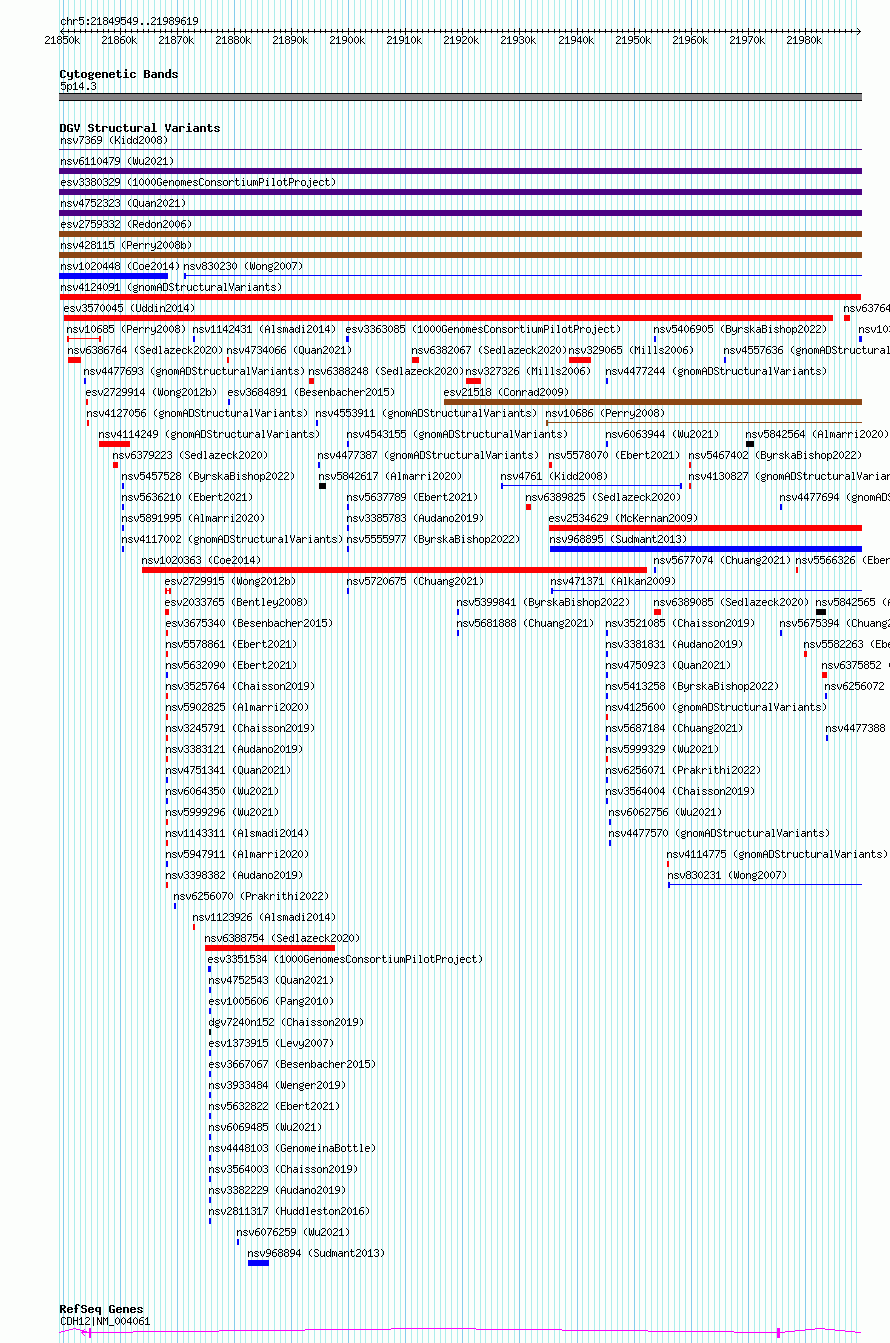This screenshot has width=890, height=1343.
Task: Click the red bar under esv2534629 (McKernan2009)
Action: click(705, 528)
